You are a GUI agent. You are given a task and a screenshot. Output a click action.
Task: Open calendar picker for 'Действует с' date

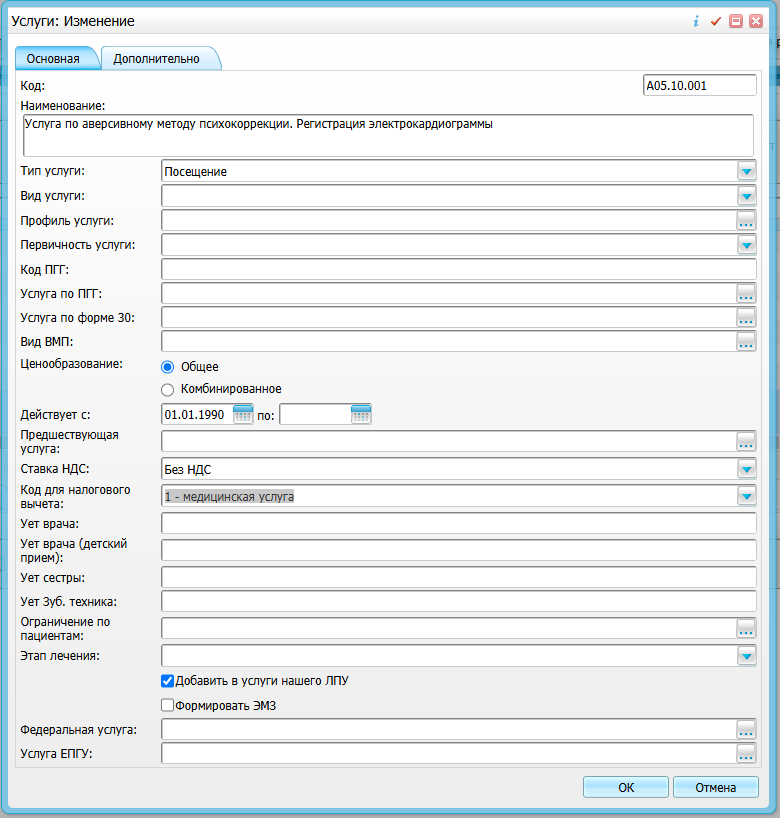click(x=243, y=414)
